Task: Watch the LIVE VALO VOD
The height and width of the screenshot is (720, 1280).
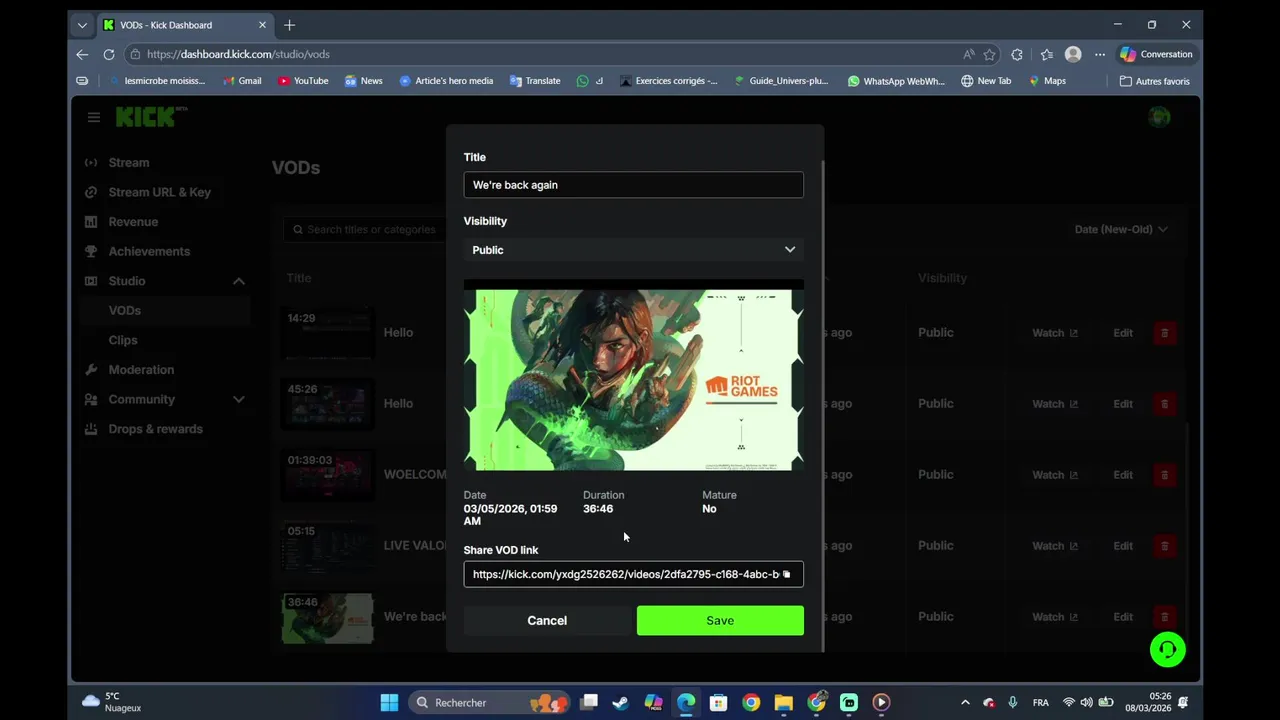Action: tap(1055, 546)
